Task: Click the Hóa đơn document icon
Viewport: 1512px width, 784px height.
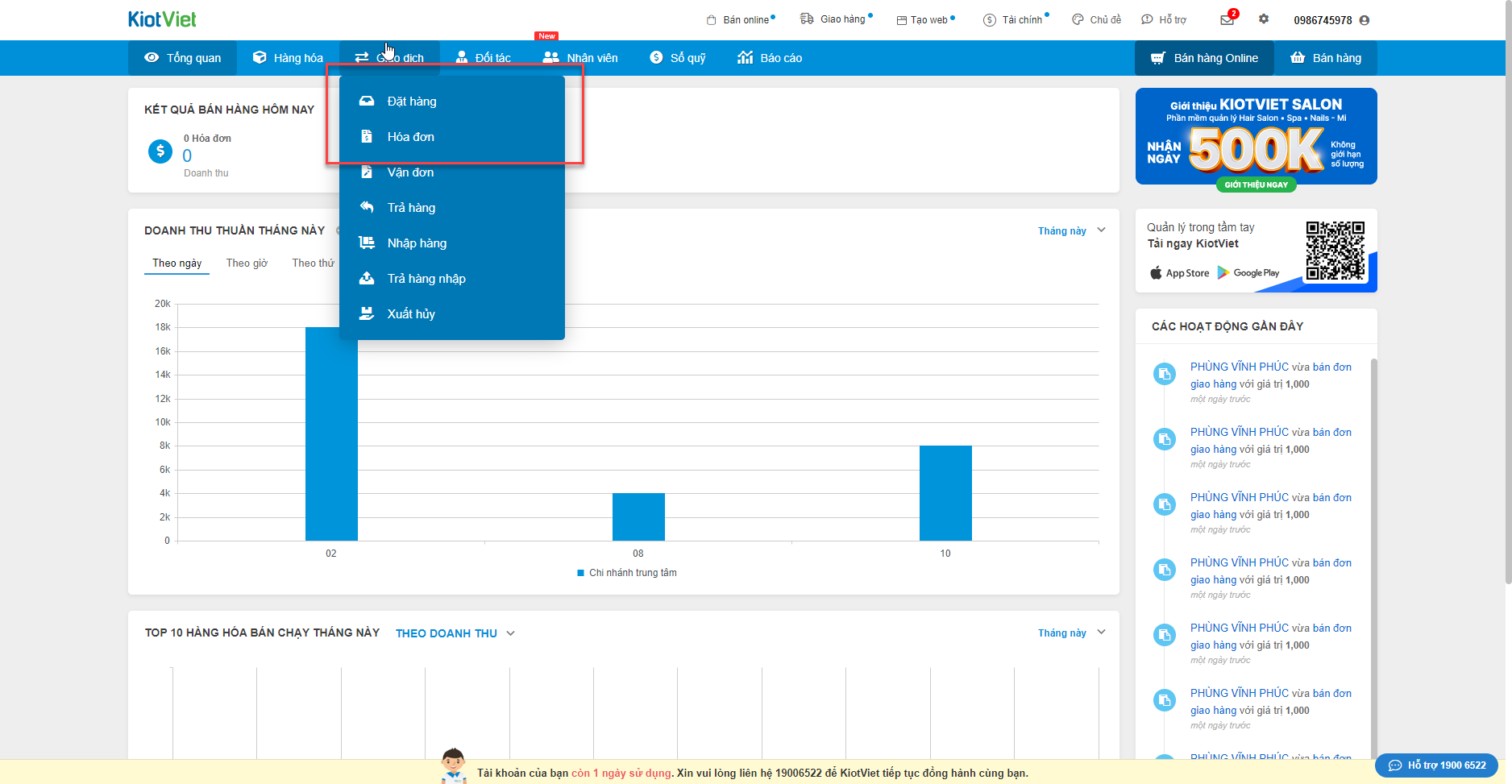Action: click(x=367, y=137)
